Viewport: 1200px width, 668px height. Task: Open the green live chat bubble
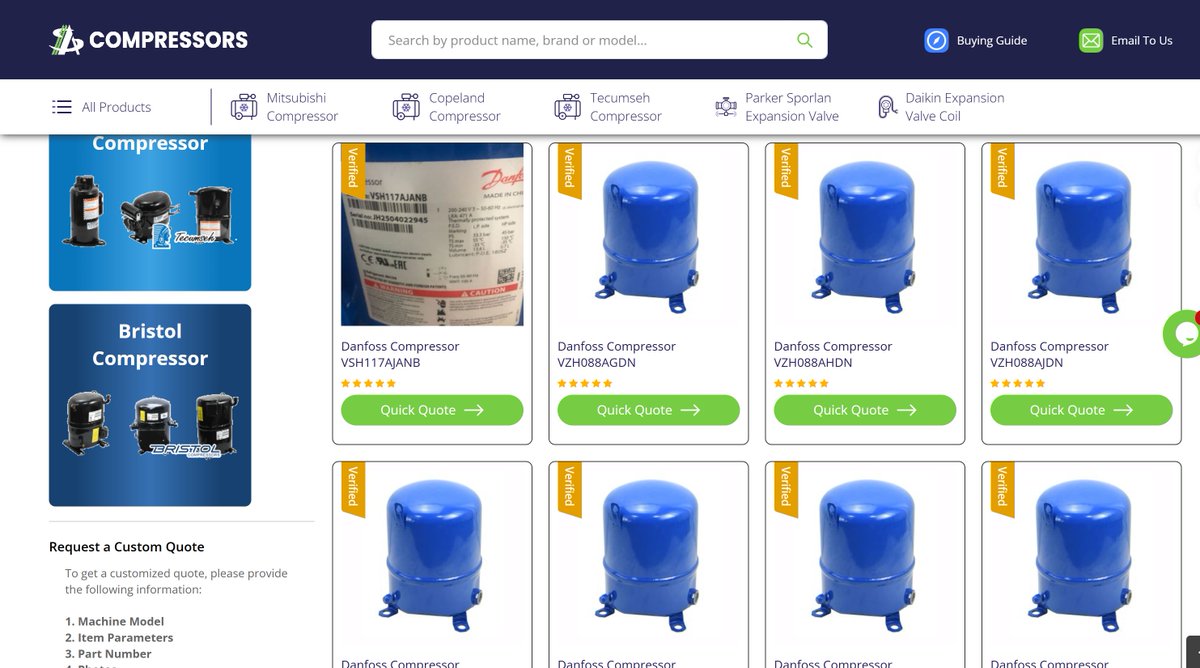(x=1182, y=334)
